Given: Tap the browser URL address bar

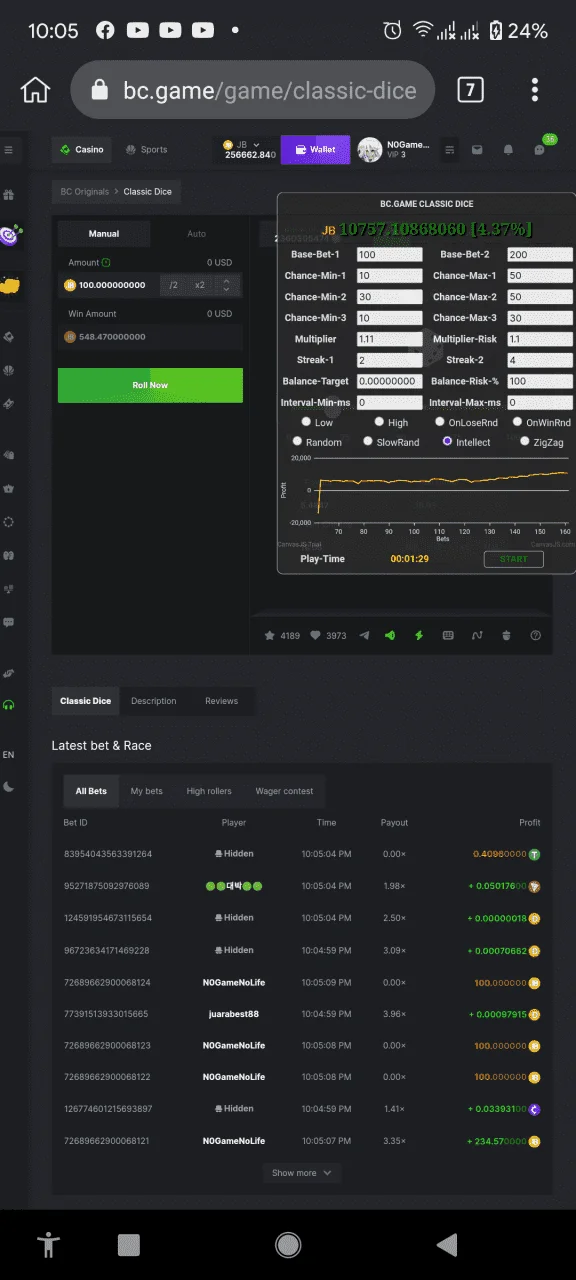Looking at the screenshot, I should tap(253, 91).
